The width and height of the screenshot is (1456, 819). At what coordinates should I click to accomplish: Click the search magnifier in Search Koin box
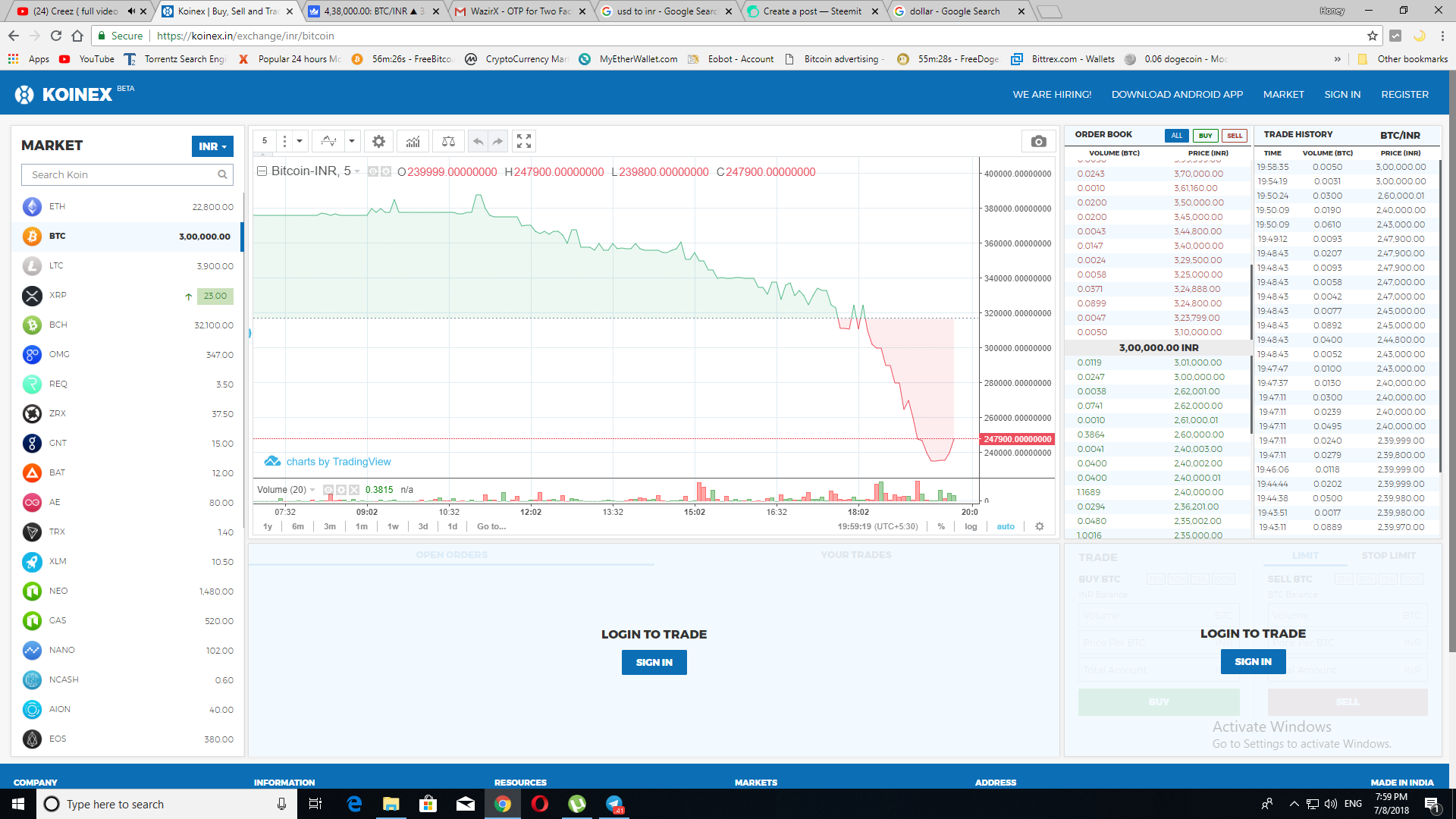point(222,174)
